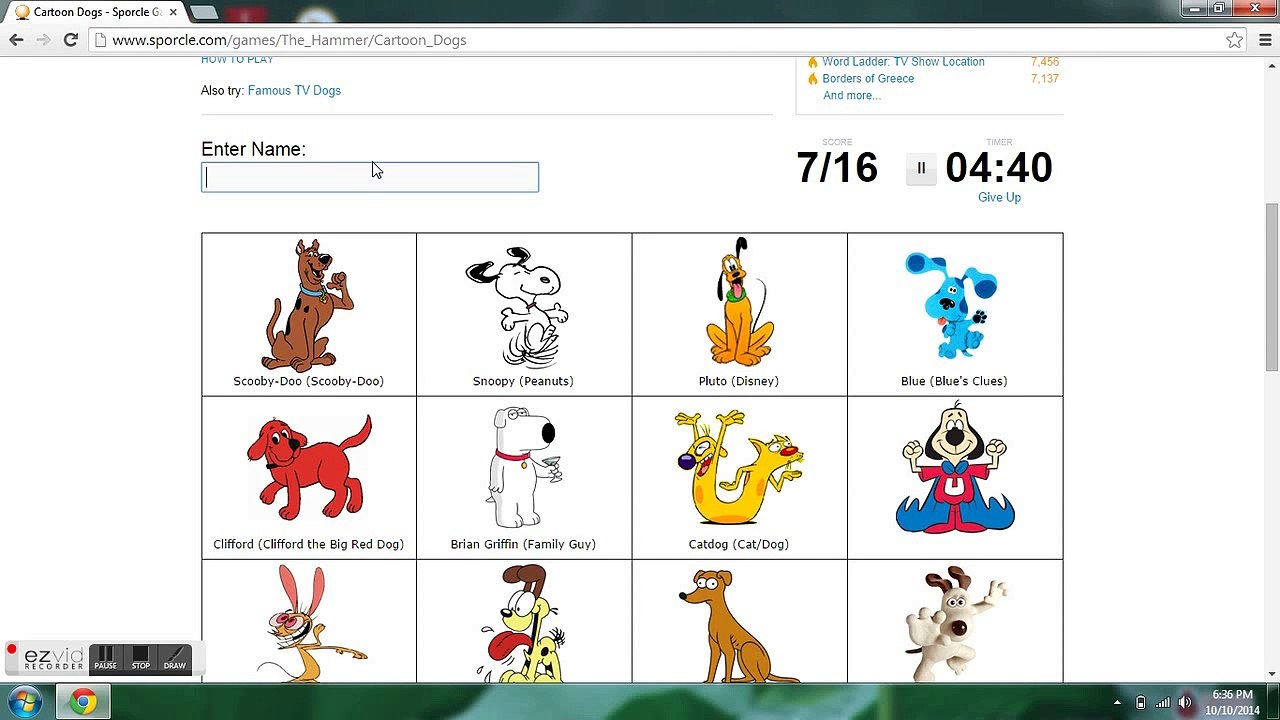Click the browser Back arrow
1280x720 pixels.
pos(16,40)
